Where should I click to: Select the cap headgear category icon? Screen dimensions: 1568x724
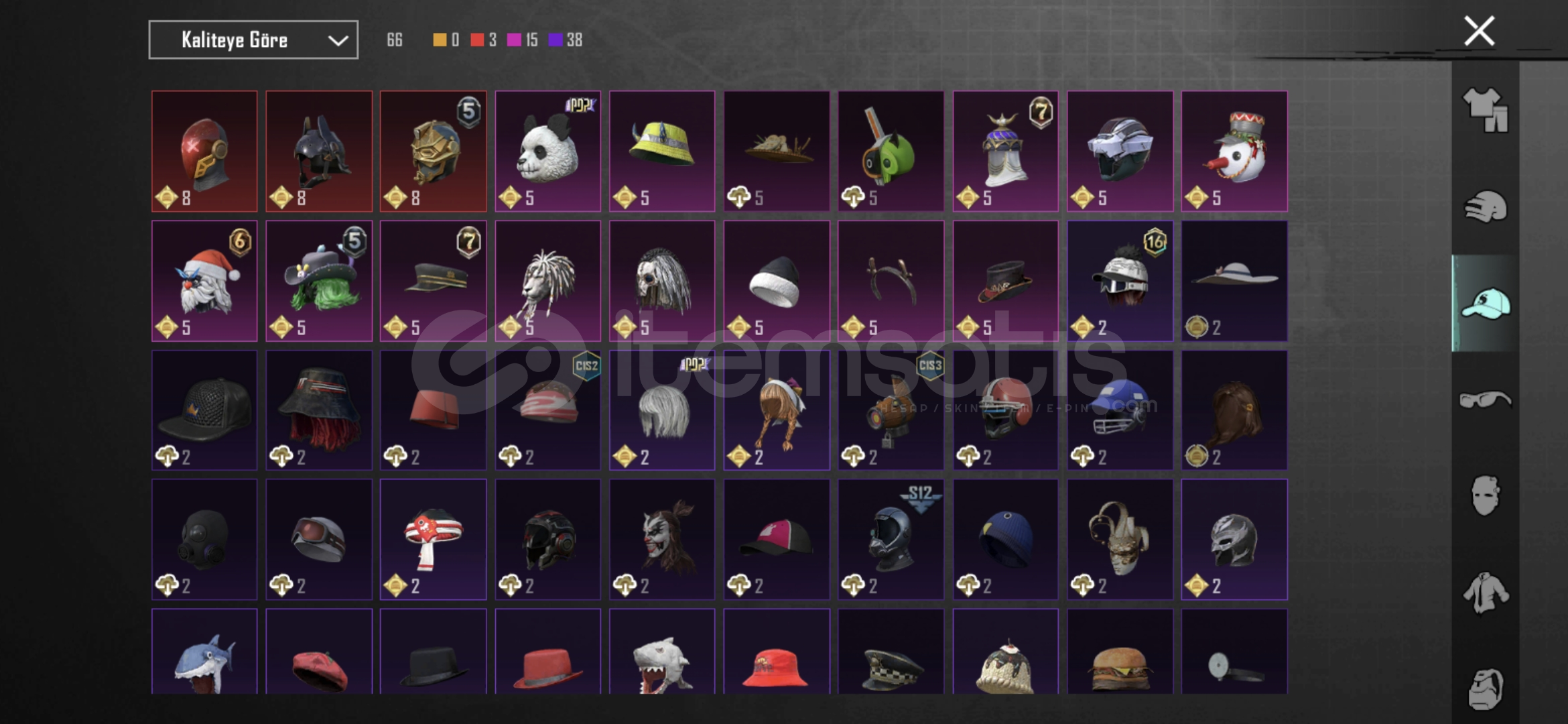click(1485, 304)
